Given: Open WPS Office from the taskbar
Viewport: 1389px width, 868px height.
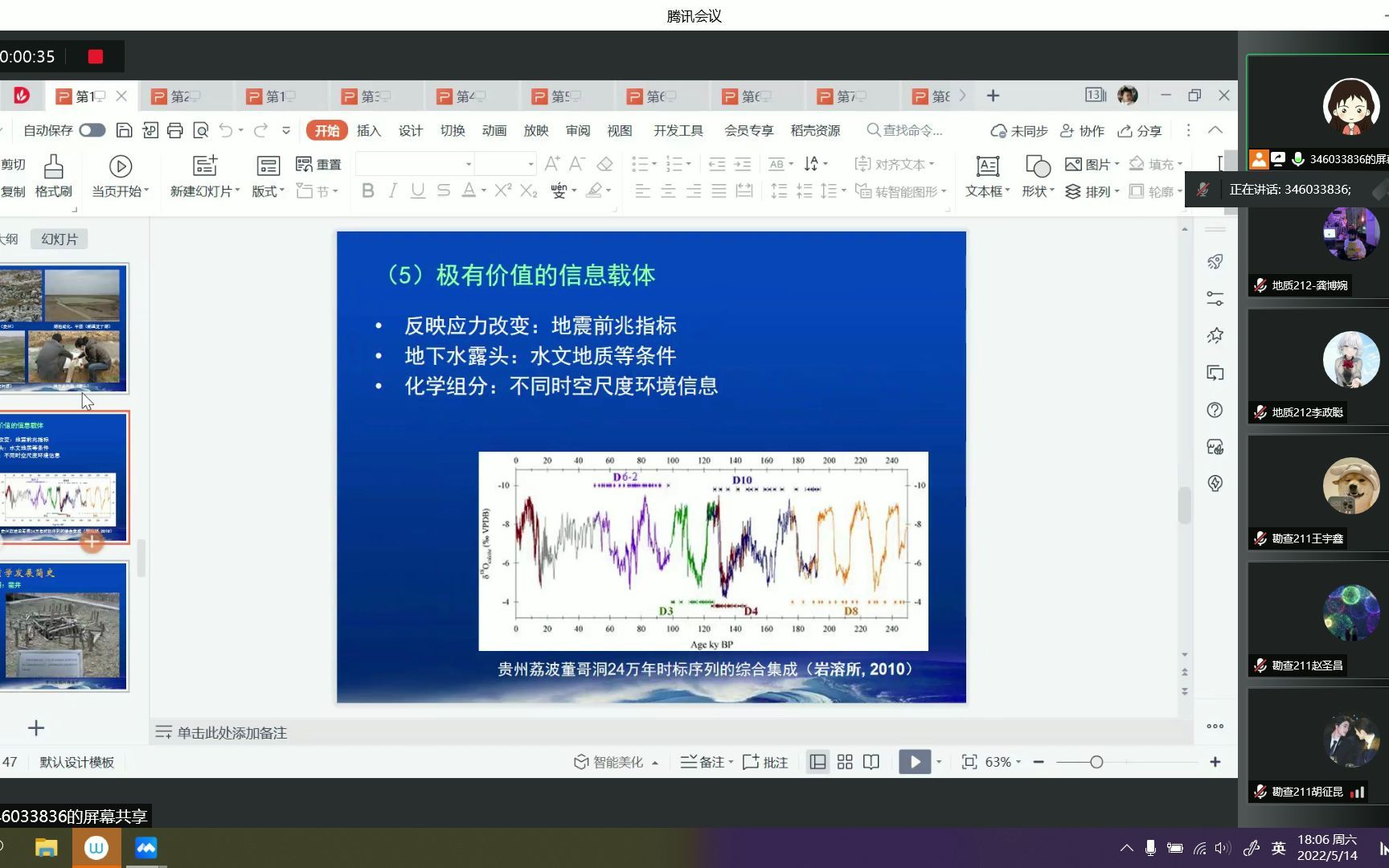Looking at the screenshot, I should pos(96,848).
